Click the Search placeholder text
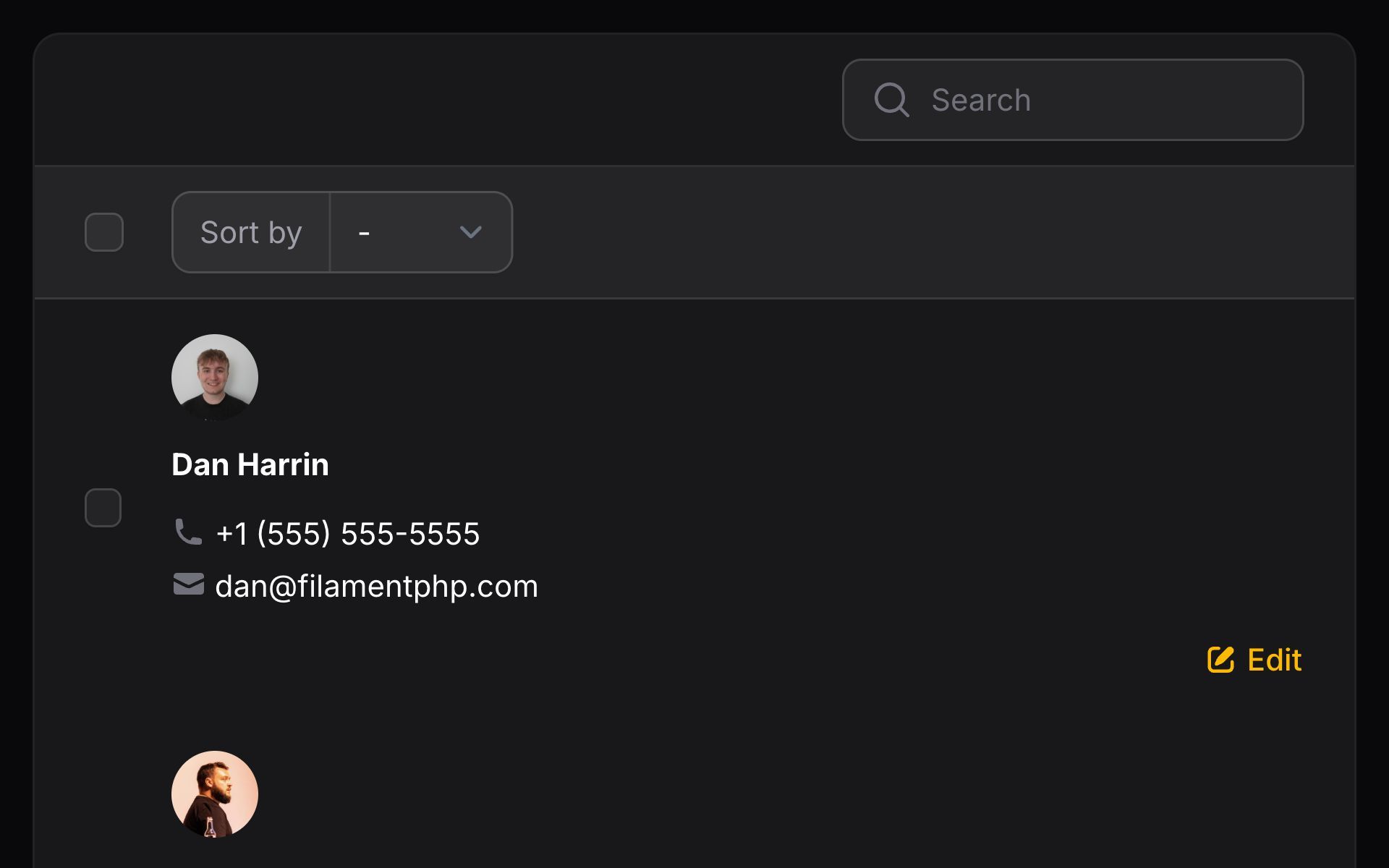 (x=980, y=100)
